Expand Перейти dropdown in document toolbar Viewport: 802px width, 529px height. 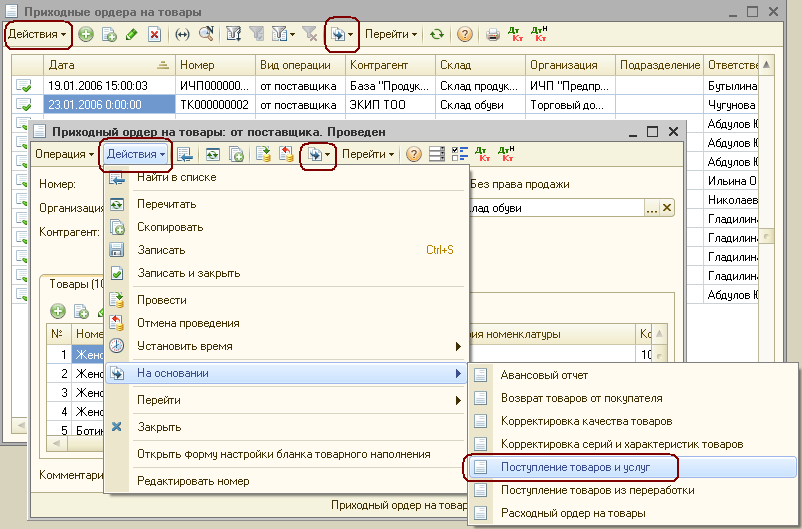368,155
